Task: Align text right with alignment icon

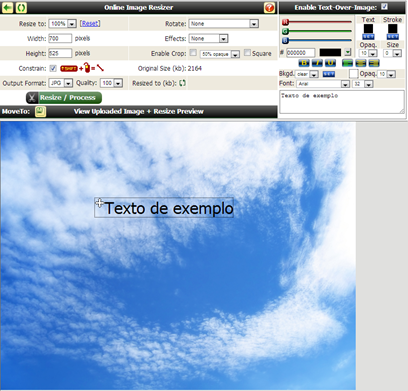Action: 374,63
